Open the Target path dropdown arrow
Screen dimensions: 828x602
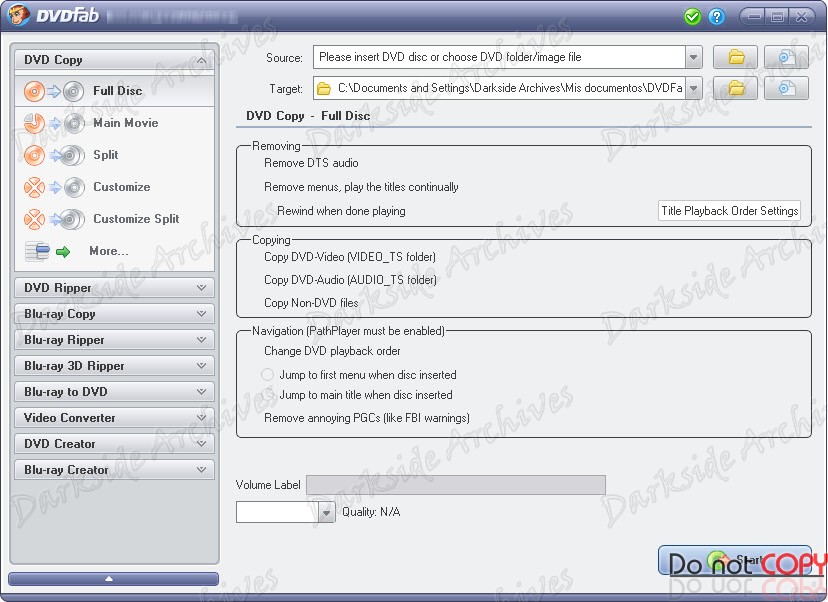pyautogui.click(x=694, y=88)
